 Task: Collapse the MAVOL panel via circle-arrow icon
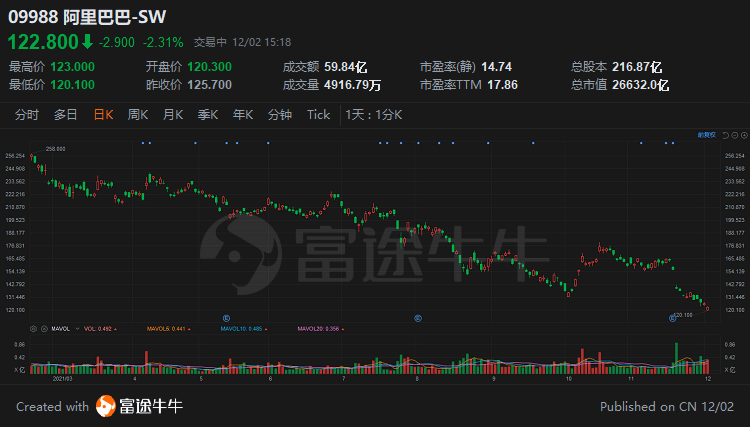click(x=44, y=329)
